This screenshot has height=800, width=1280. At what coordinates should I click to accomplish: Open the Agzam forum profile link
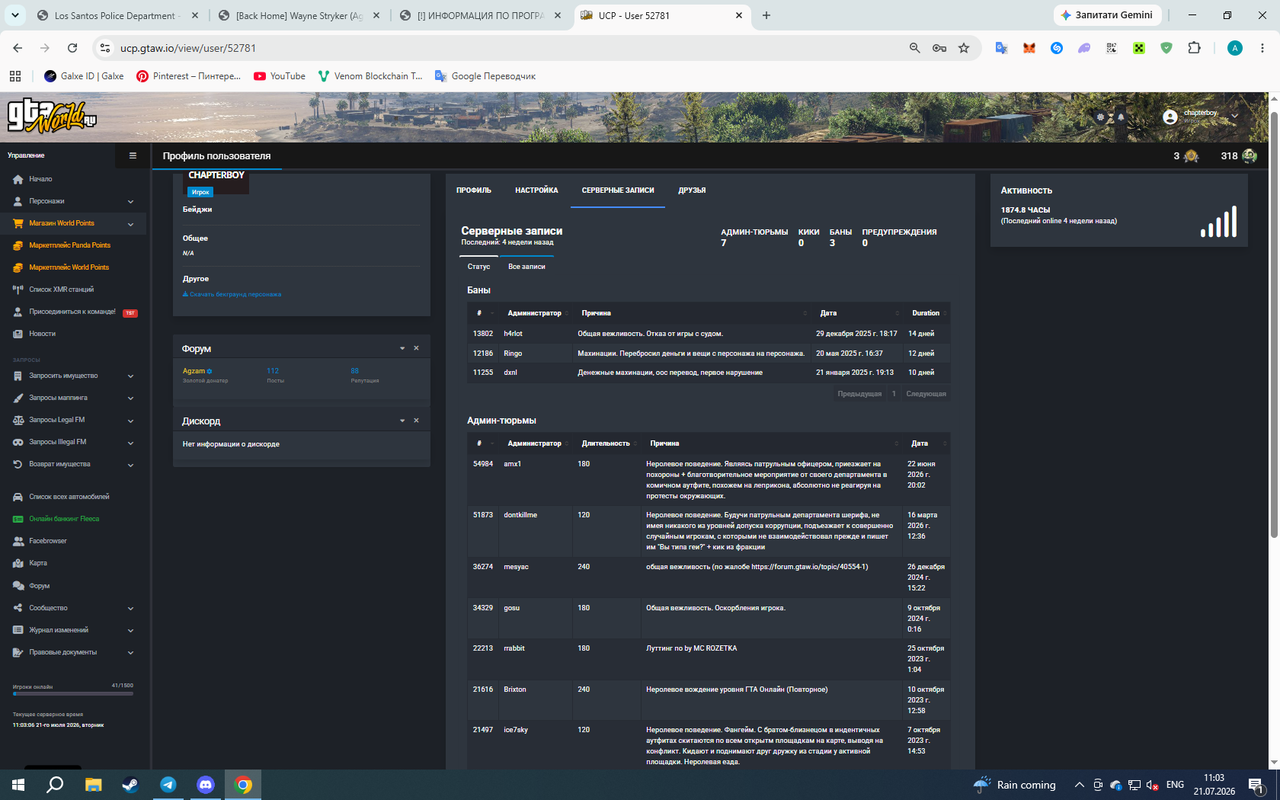193,371
